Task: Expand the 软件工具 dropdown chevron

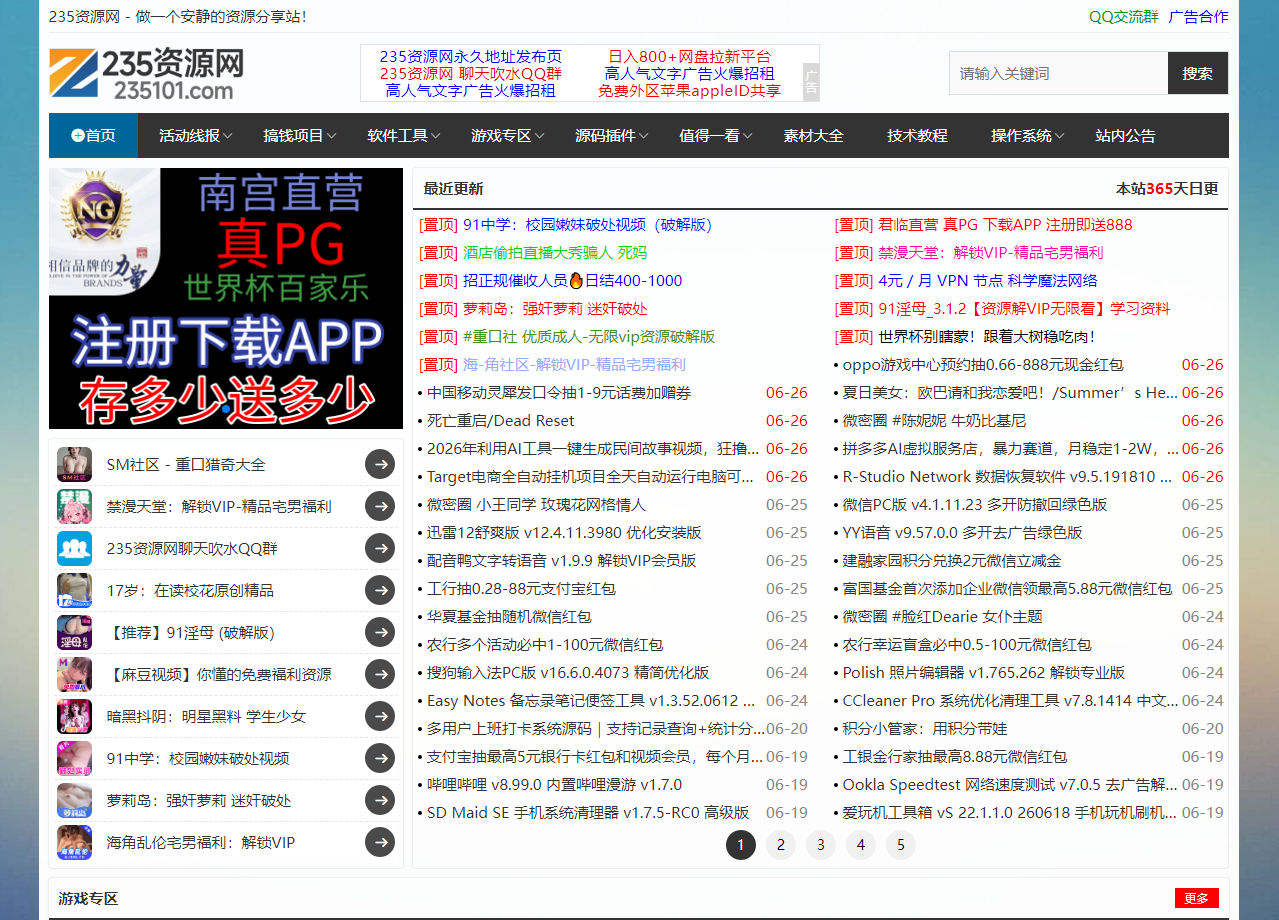Action: click(435, 136)
